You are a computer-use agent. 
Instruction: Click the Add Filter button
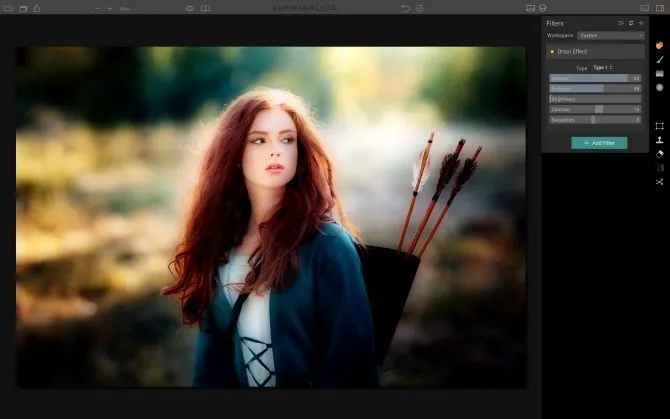point(599,143)
